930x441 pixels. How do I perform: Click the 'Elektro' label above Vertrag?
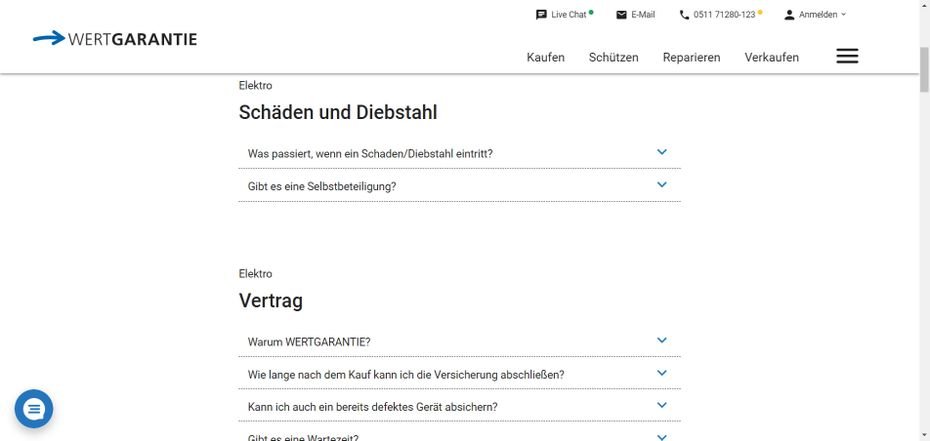(x=256, y=274)
